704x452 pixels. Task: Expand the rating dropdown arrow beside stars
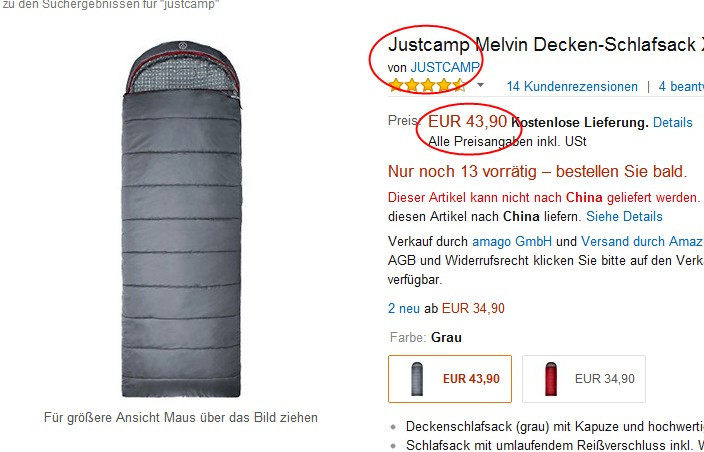click(480, 85)
